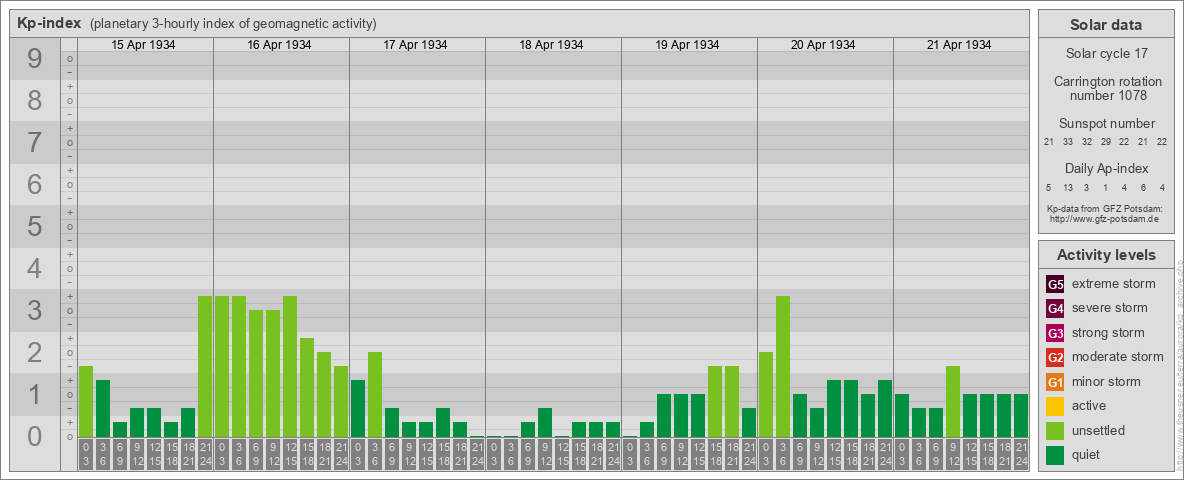Viewport: 1184px width, 480px height.
Task: Click the Activity levels panel heading
Action: [1106, 255]
